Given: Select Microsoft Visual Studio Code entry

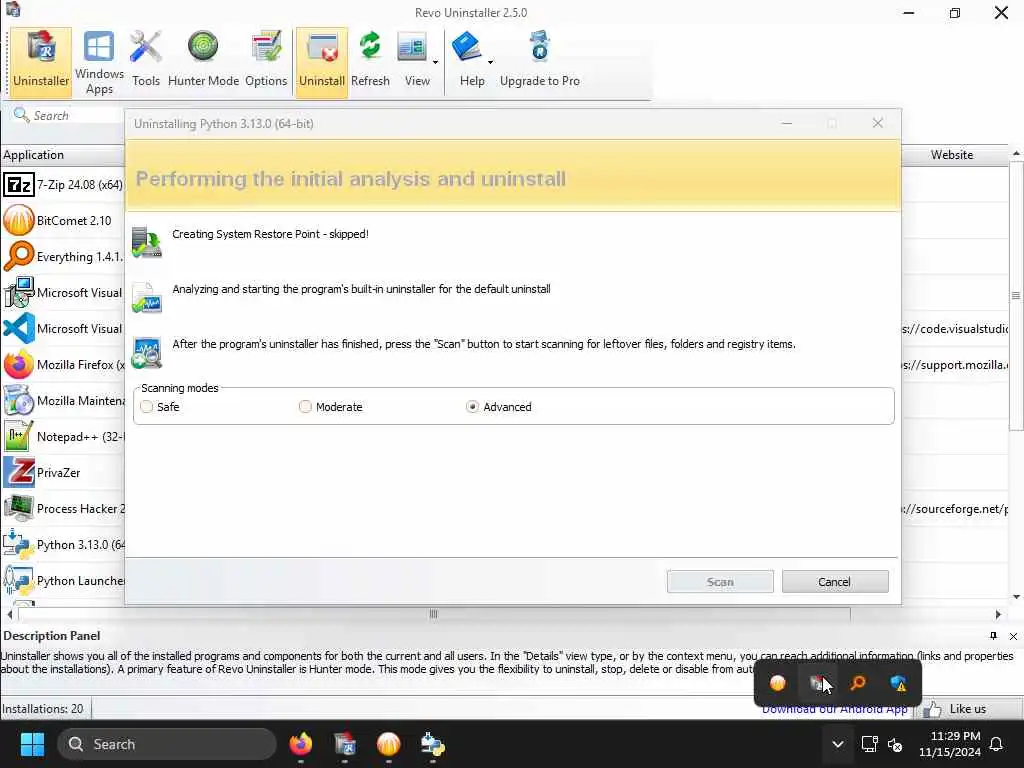Looking at the screenshot, I should pos(63,328).
